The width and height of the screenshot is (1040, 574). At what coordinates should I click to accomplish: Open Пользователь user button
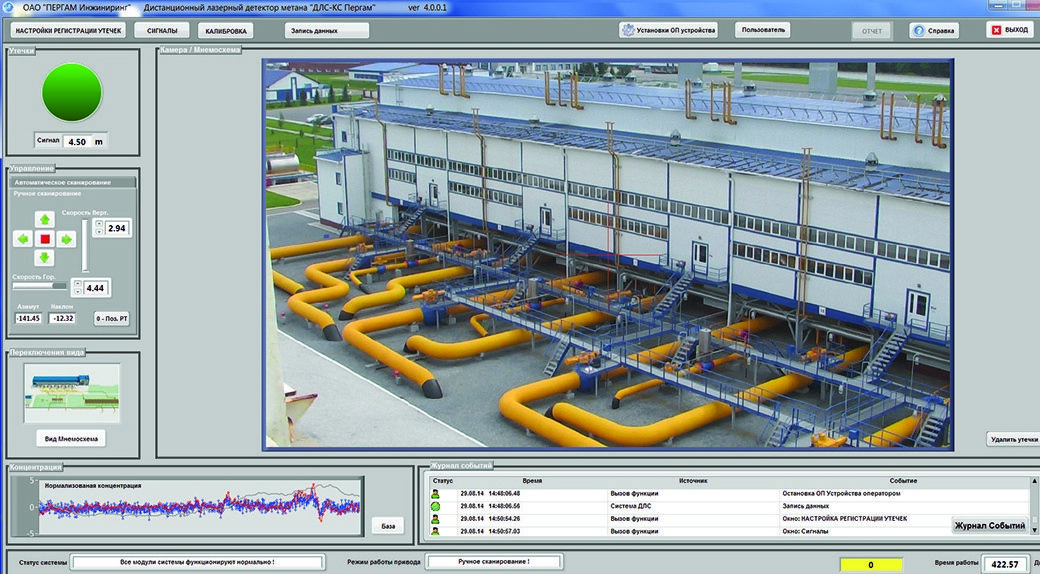763,30
